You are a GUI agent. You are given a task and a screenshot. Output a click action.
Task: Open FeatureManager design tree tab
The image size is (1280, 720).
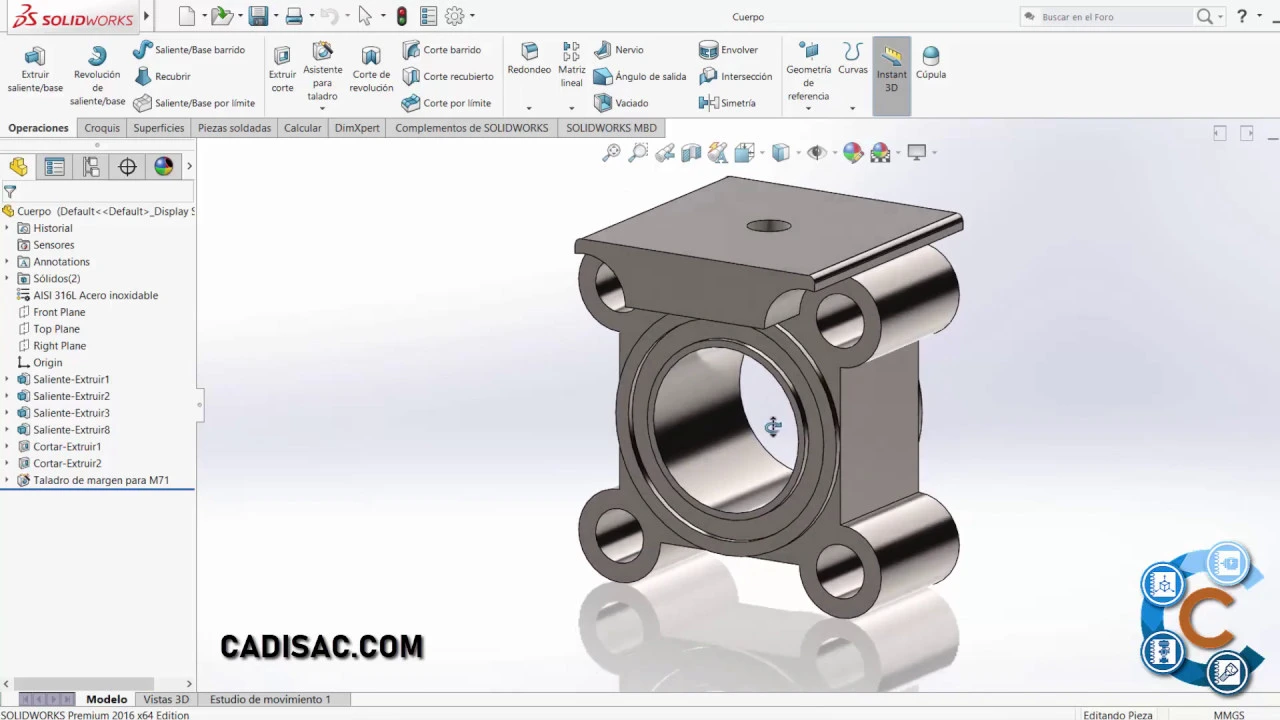click(19, 167)
